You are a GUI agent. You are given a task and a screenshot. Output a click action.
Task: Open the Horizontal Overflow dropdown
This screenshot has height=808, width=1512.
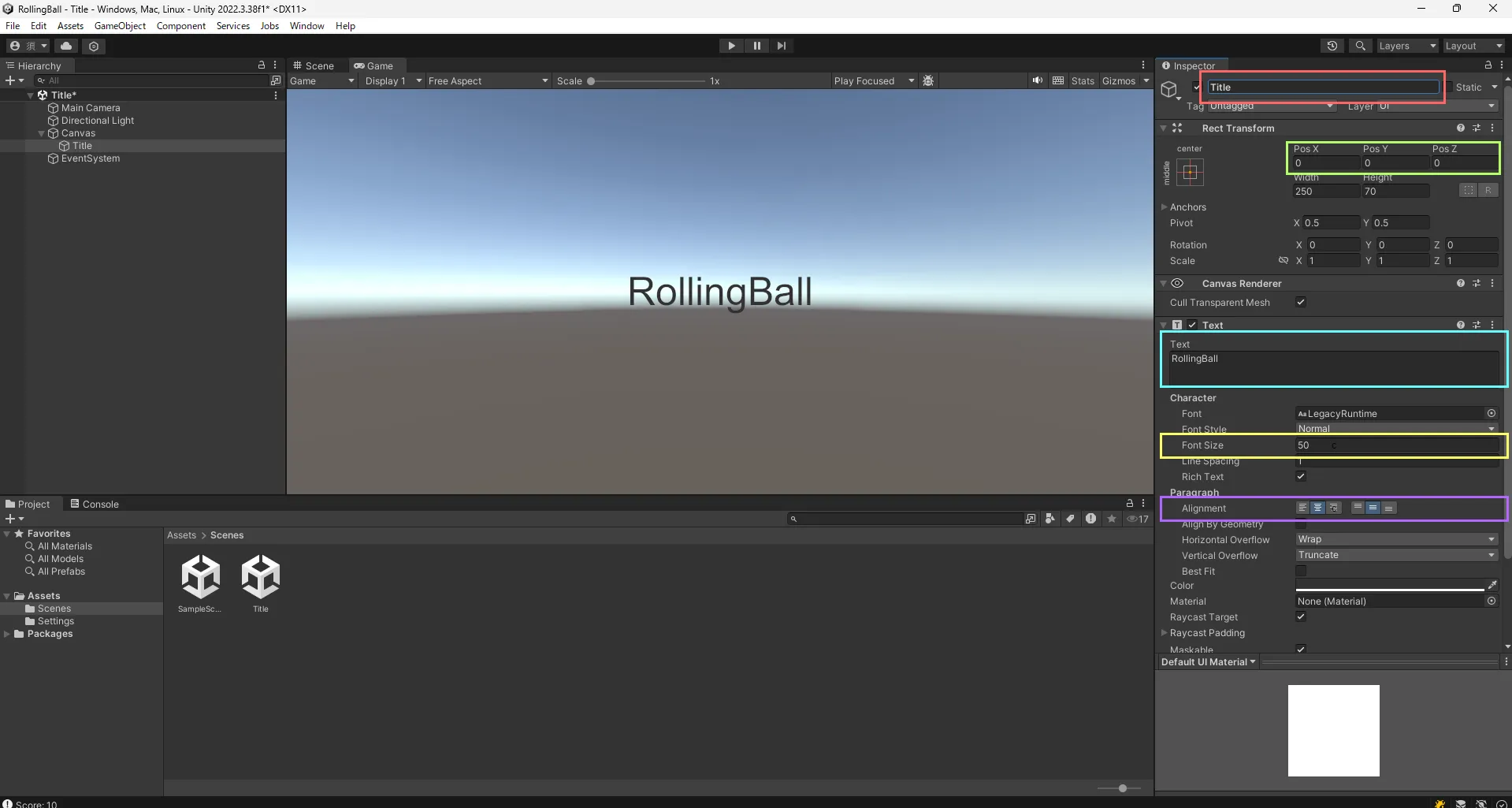pyautogui.click(x=1395, y=539)
